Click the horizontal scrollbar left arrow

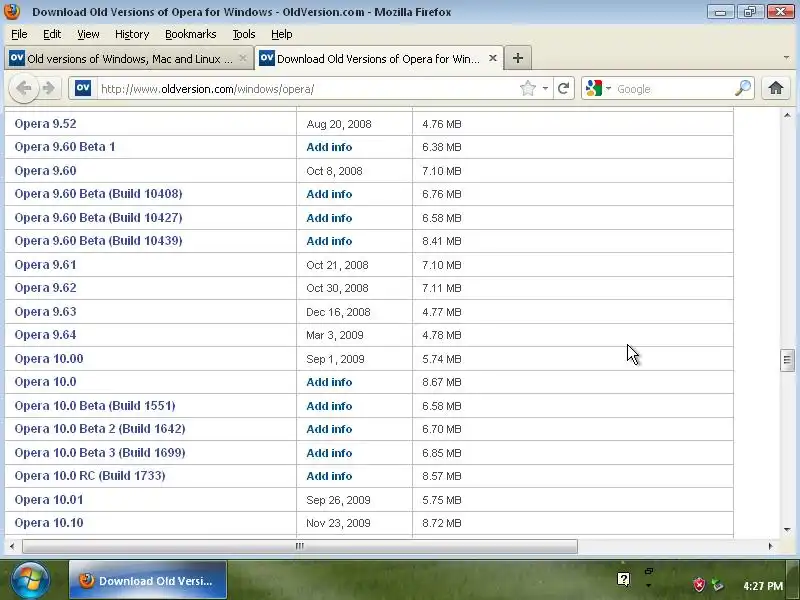coord(12,546)
